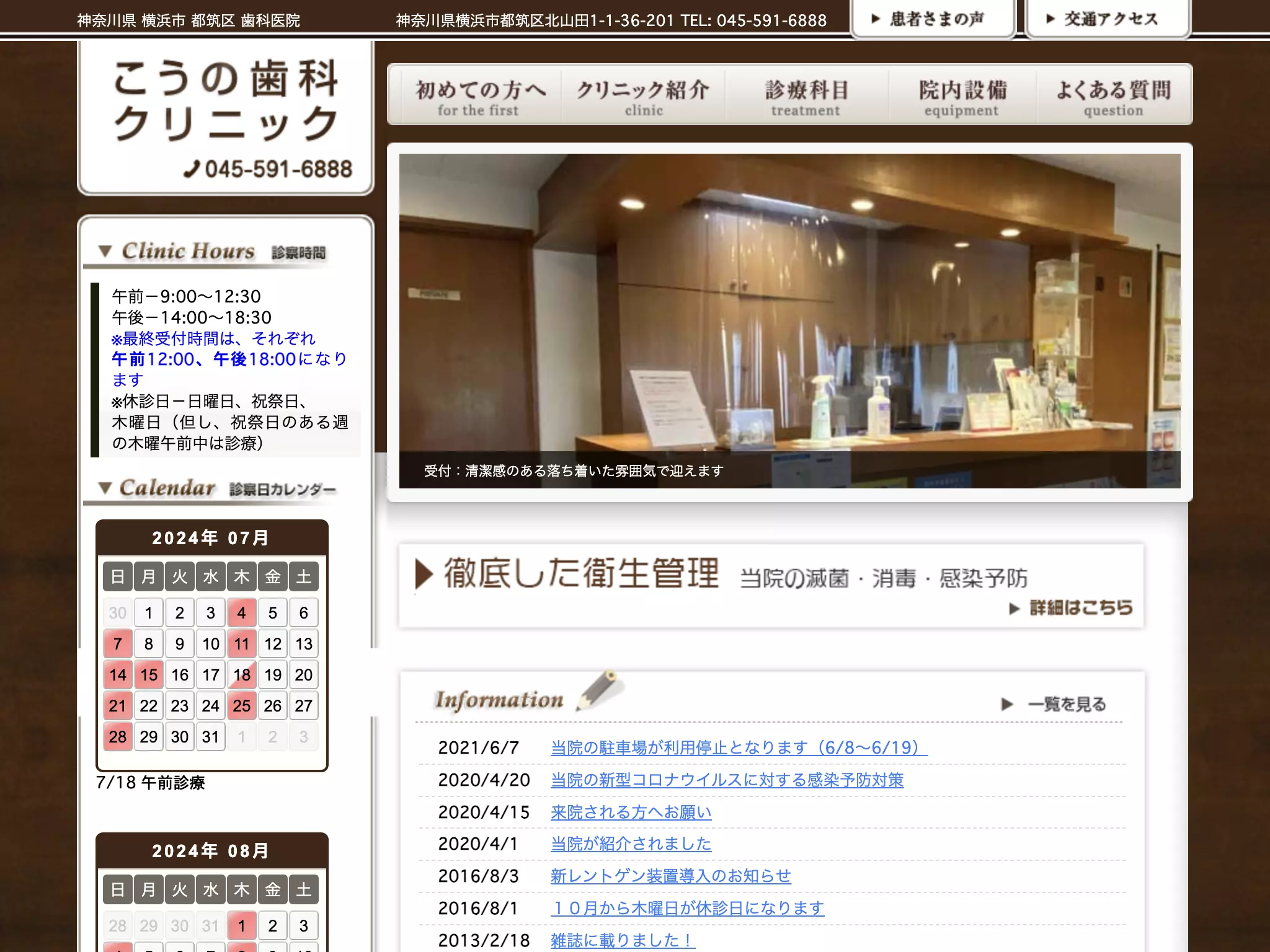
Task: Click the header address text 北山田1-1-36-201
Action: pyautogui.click(x=609, y=20)
